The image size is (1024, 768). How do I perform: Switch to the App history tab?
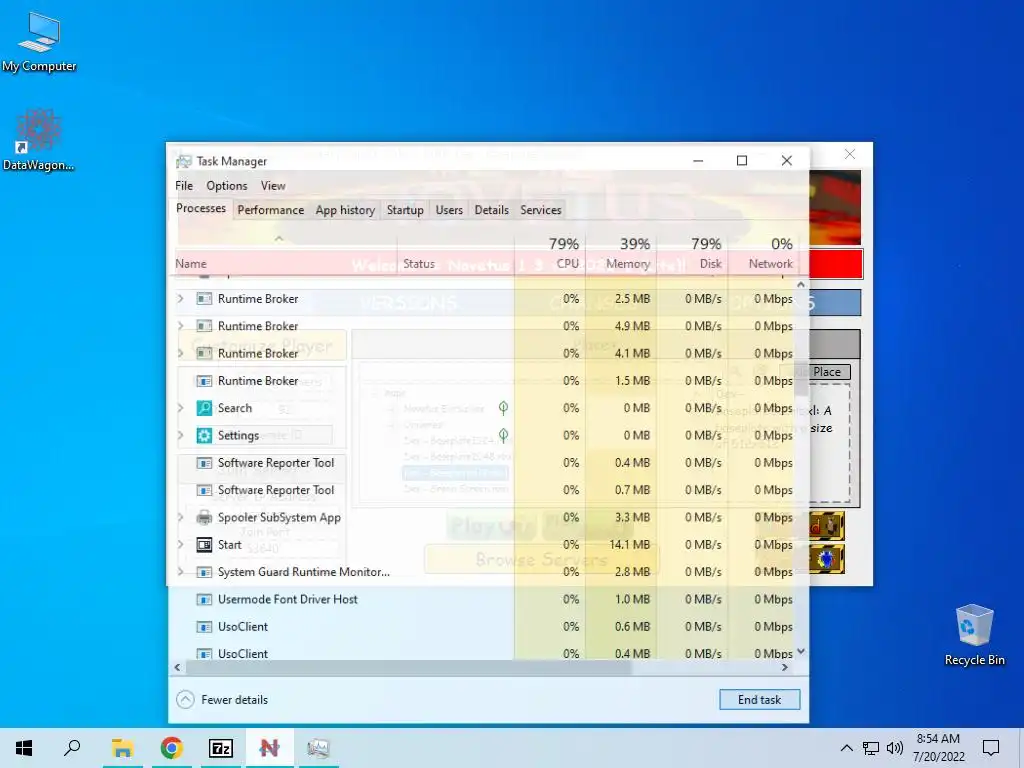tap(345, 210)
